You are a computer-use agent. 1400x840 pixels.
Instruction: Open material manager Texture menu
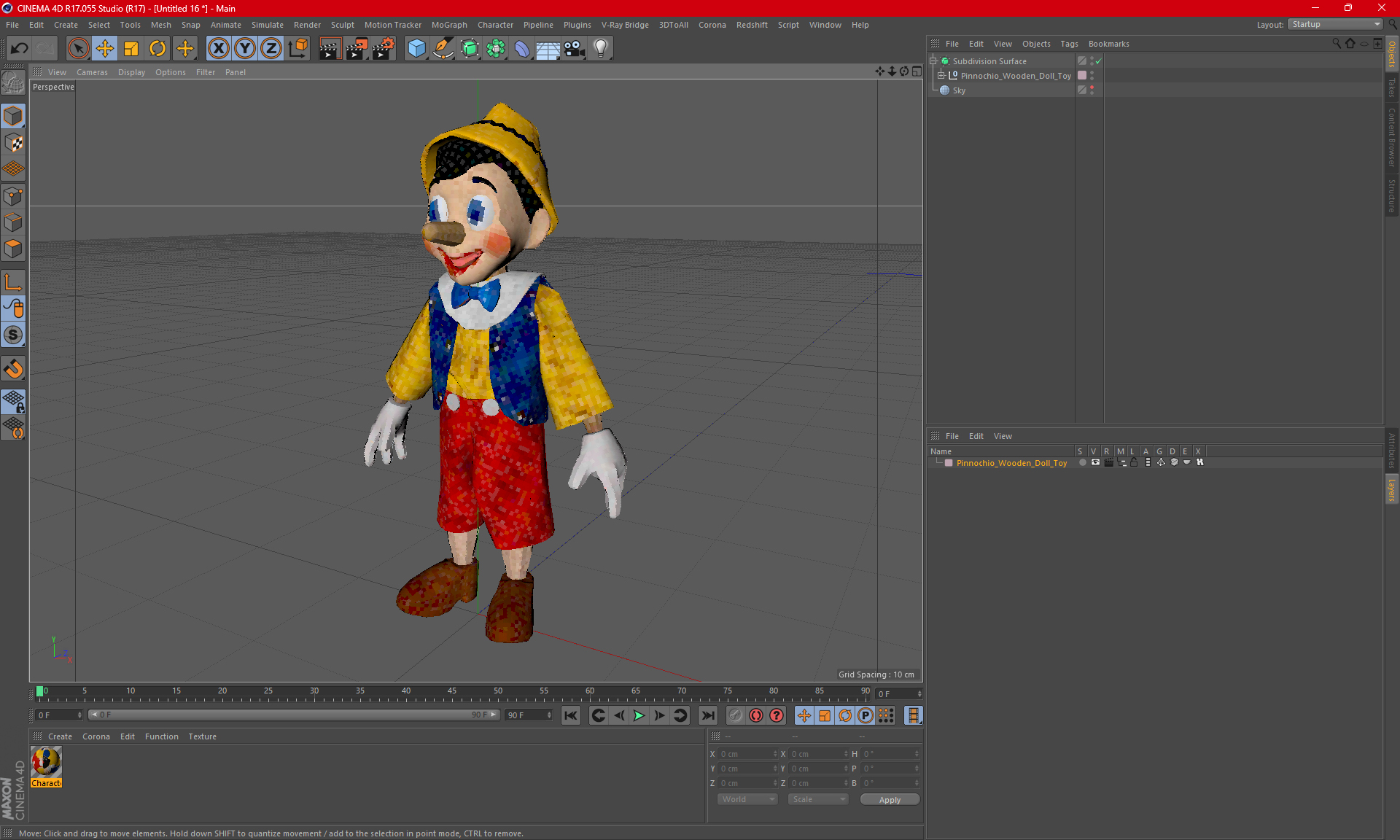202,736
